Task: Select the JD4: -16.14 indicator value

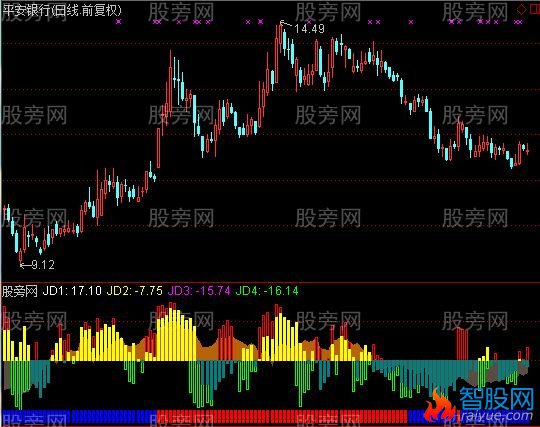Action: click(267, 291)
